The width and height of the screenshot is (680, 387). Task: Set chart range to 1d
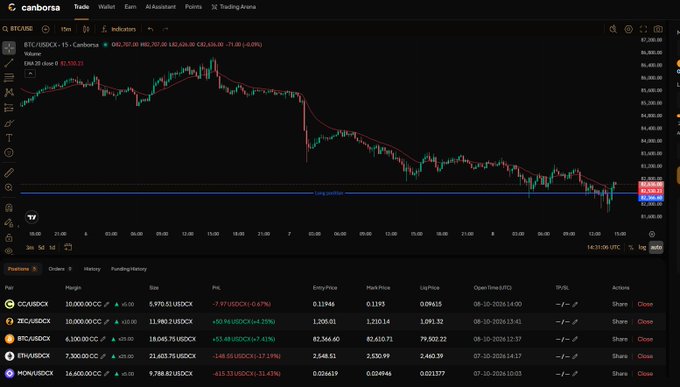click(x=52, y=248)
